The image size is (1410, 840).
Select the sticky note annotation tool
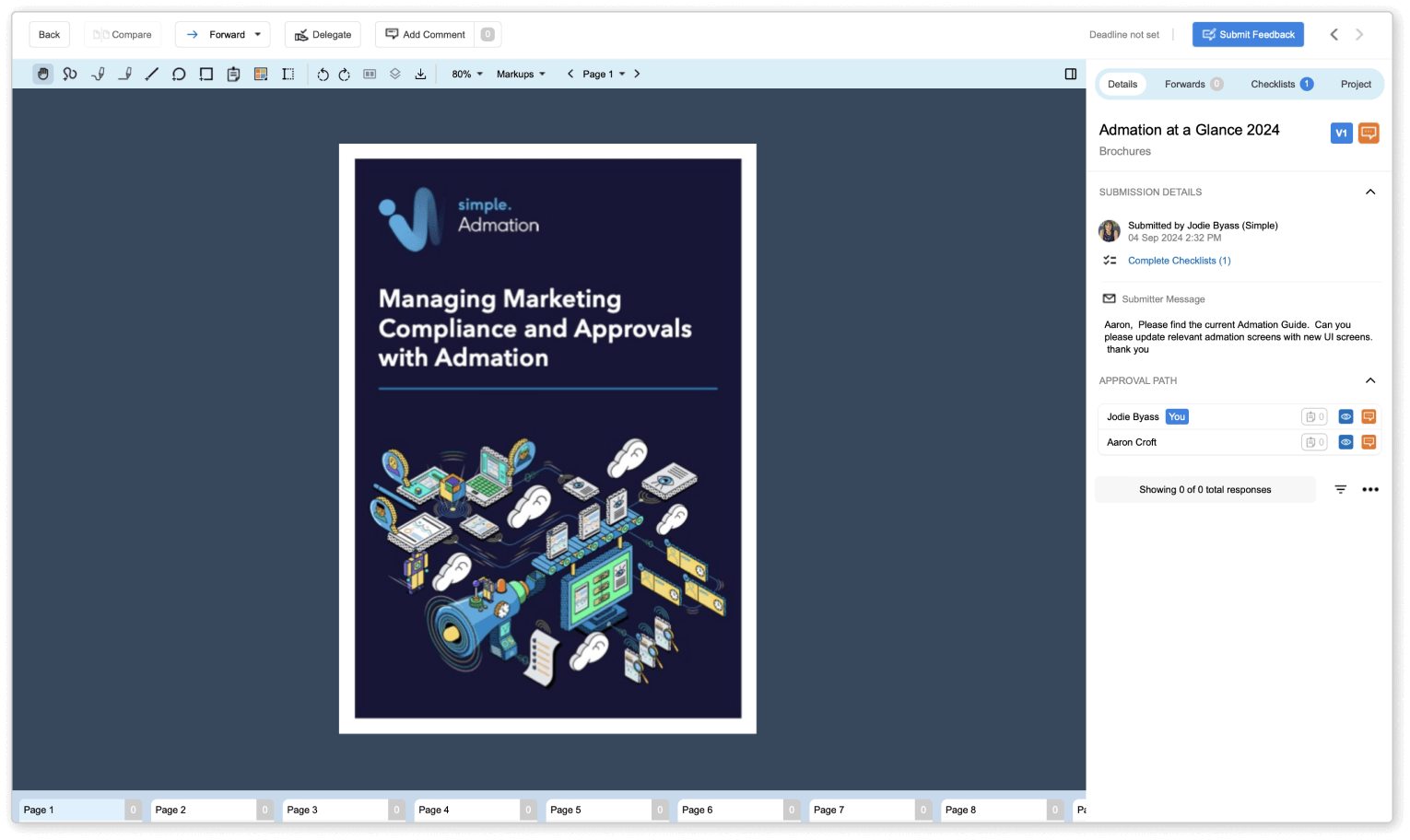pyautogui.click(x=233, y=74)
